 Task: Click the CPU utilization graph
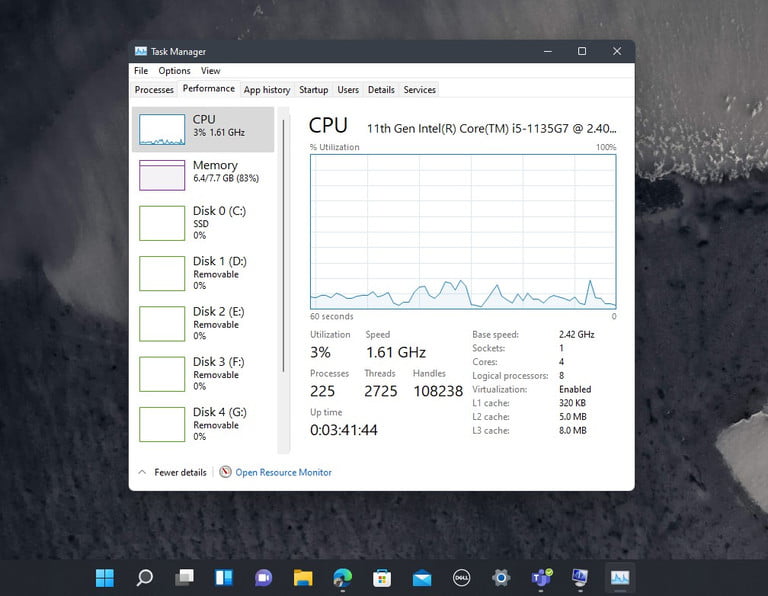463,231
